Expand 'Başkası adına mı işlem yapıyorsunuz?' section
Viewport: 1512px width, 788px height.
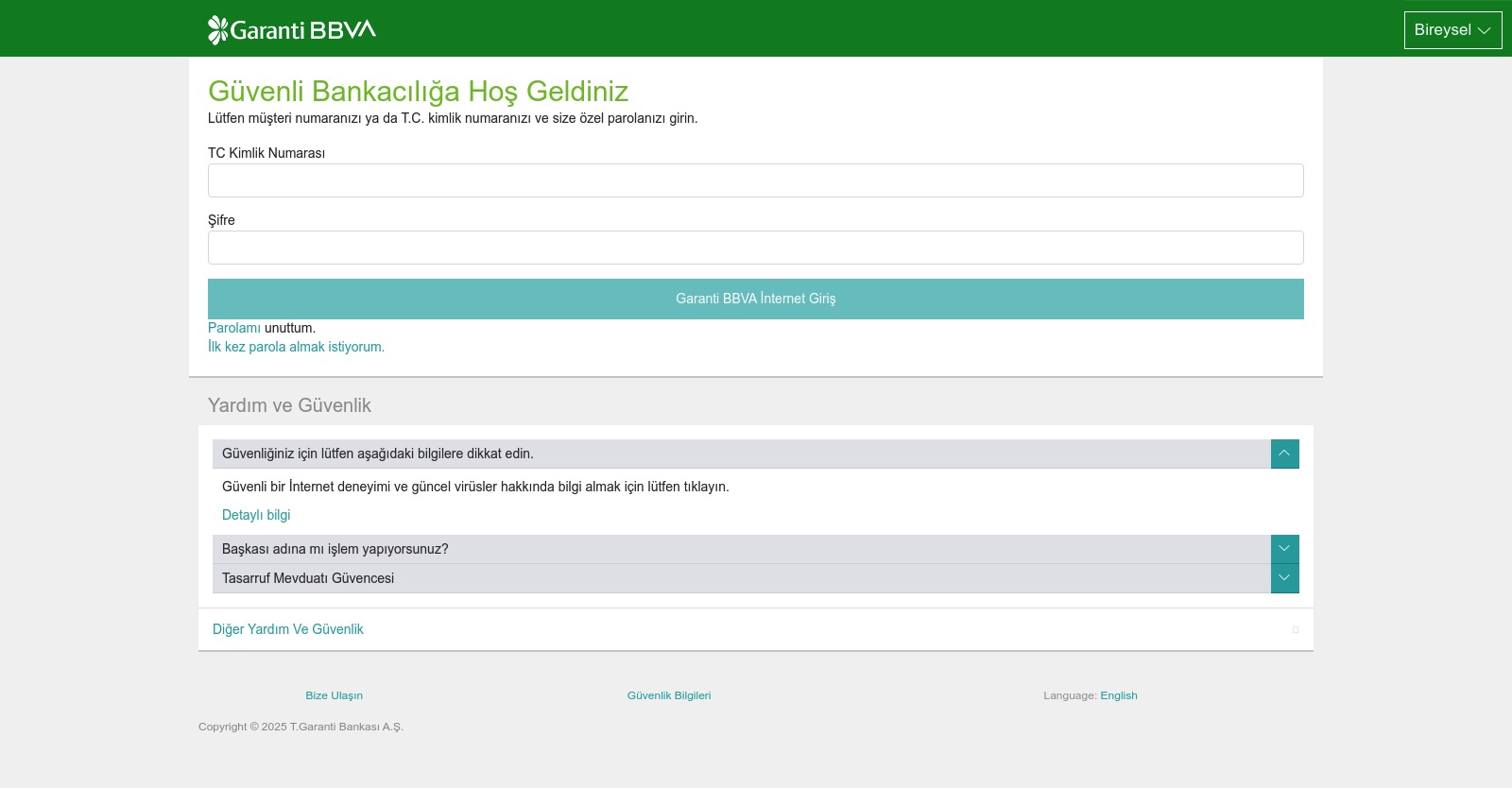(x=335, y=549)
